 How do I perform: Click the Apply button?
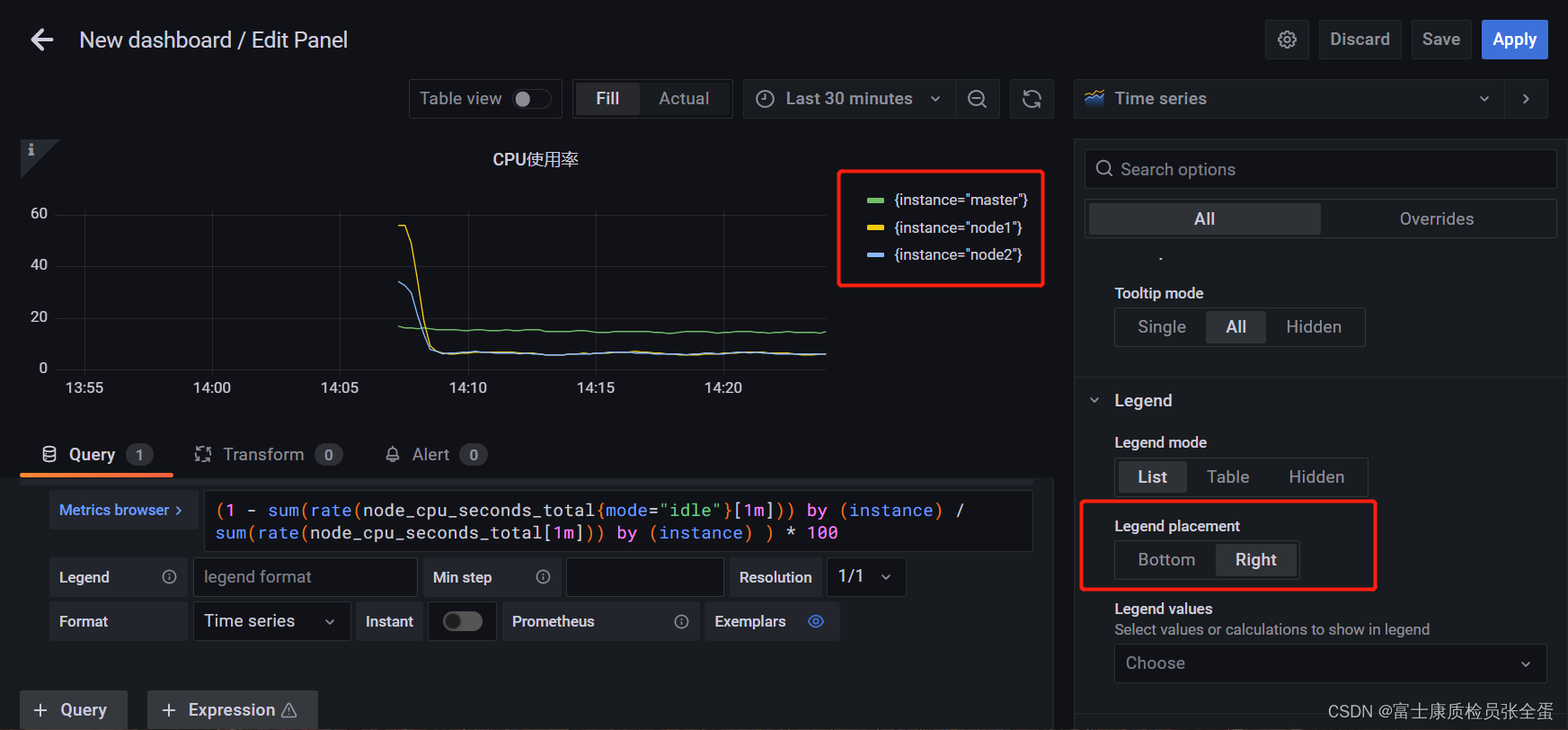1514,40
